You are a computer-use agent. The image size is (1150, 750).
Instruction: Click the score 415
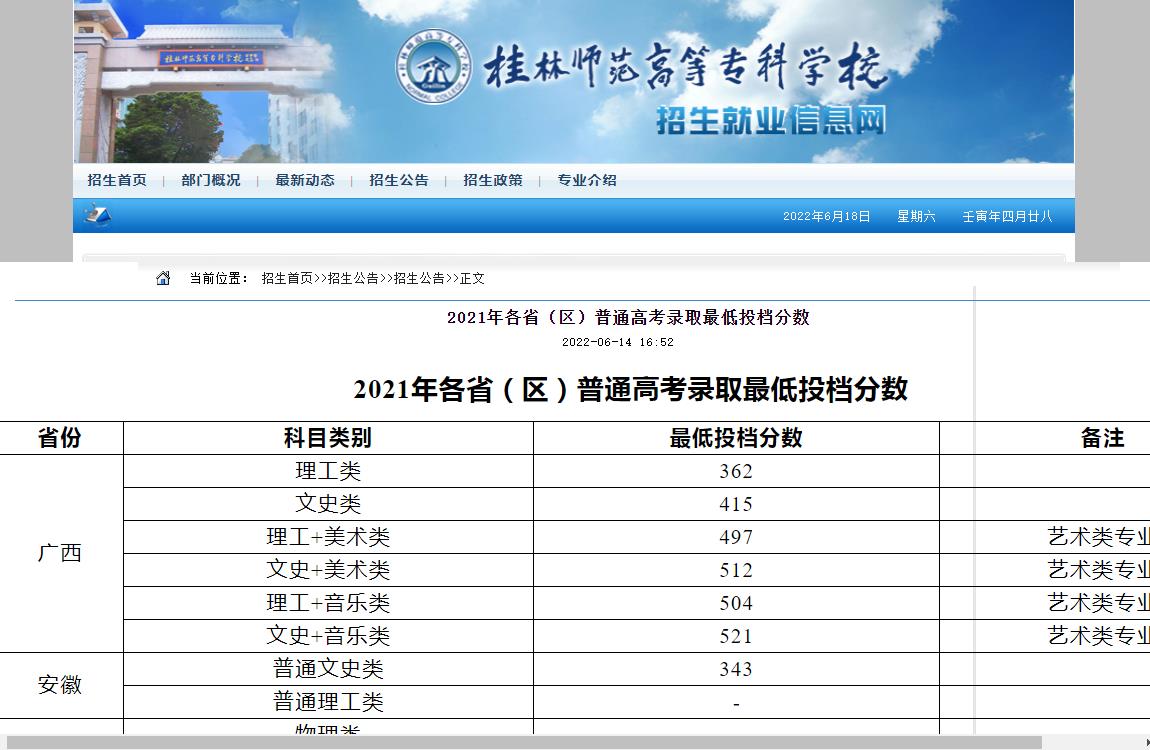[736, 504]
